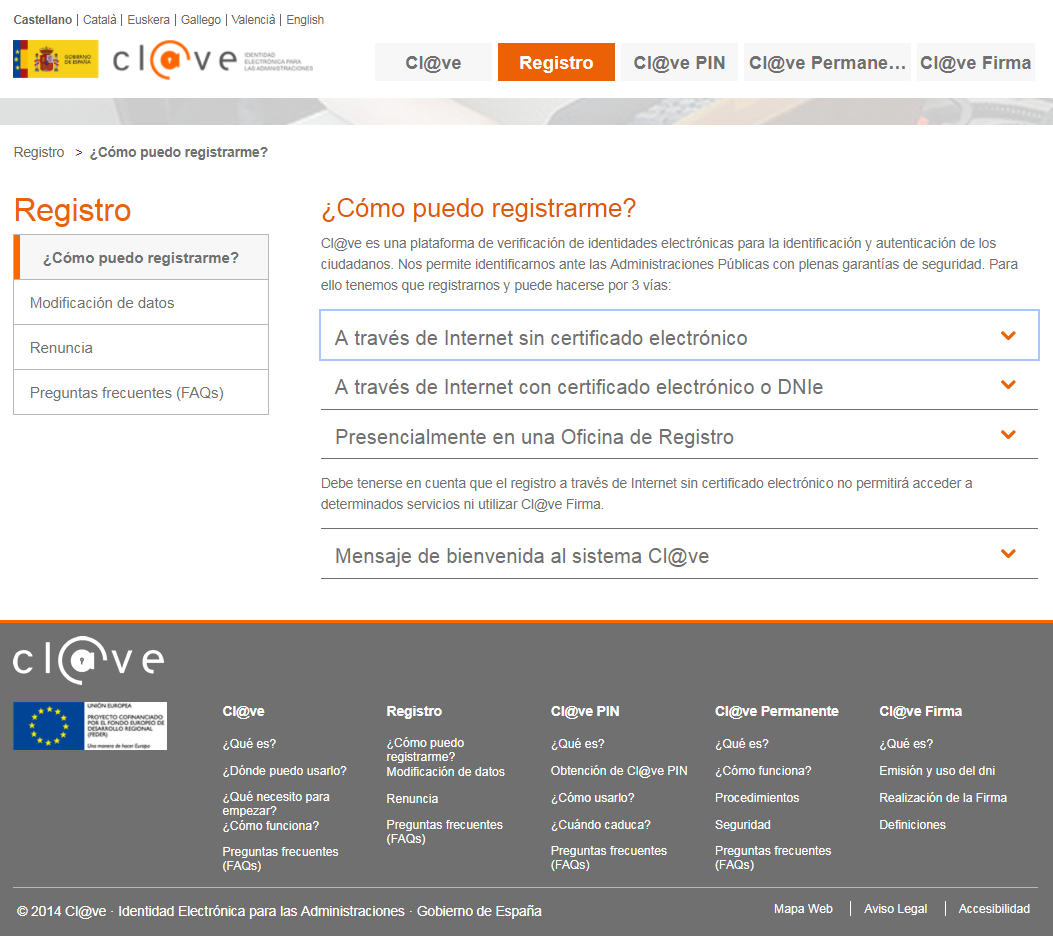This screenshot has height=936, width=1053.
Task: Open footer link '¿Cómo funciona?' under Cl@ve
Action: click(x=271, y=826)
